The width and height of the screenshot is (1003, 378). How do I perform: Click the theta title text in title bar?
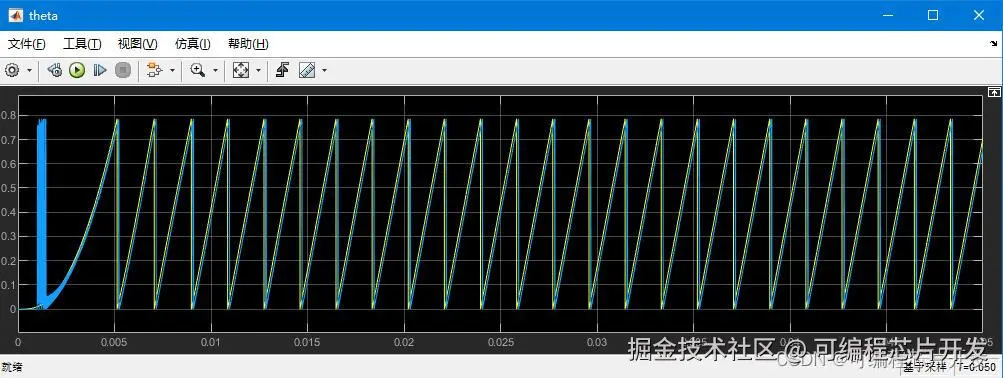tap(43, 15)
